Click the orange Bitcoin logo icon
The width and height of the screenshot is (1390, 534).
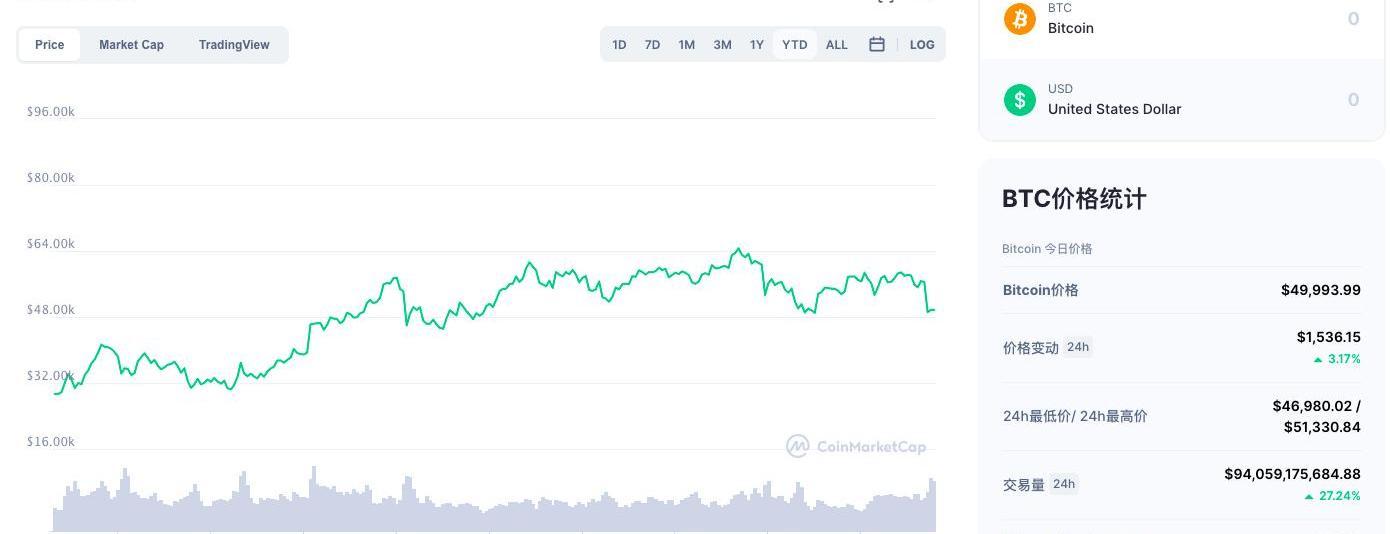(x=1020, y=19)
